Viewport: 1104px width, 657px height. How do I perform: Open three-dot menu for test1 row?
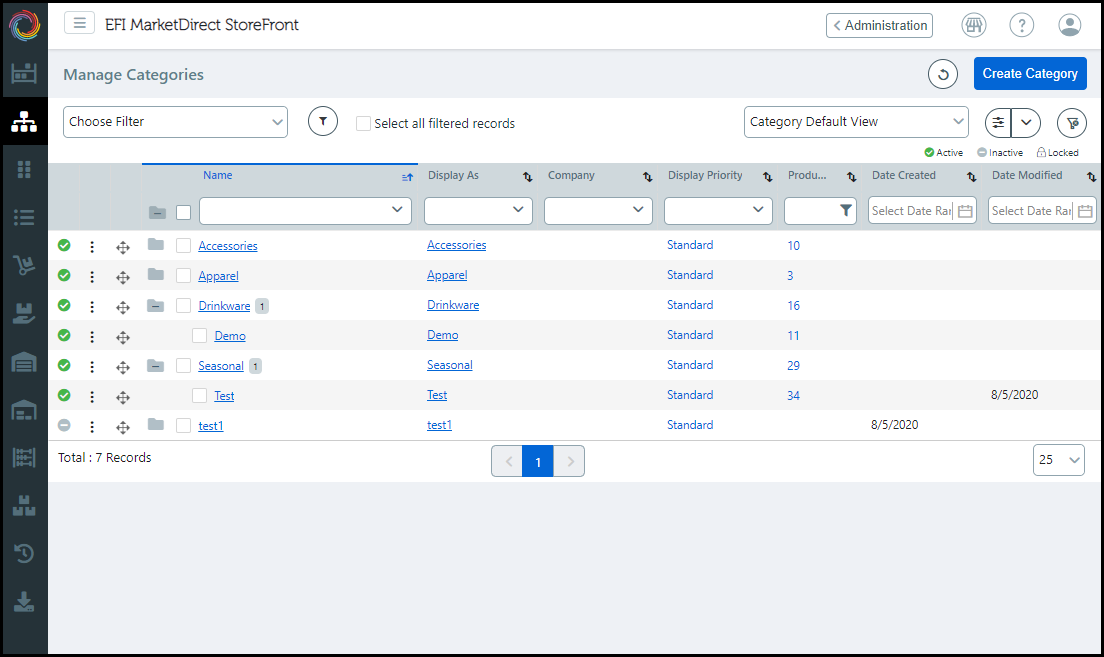pos(92,426)
